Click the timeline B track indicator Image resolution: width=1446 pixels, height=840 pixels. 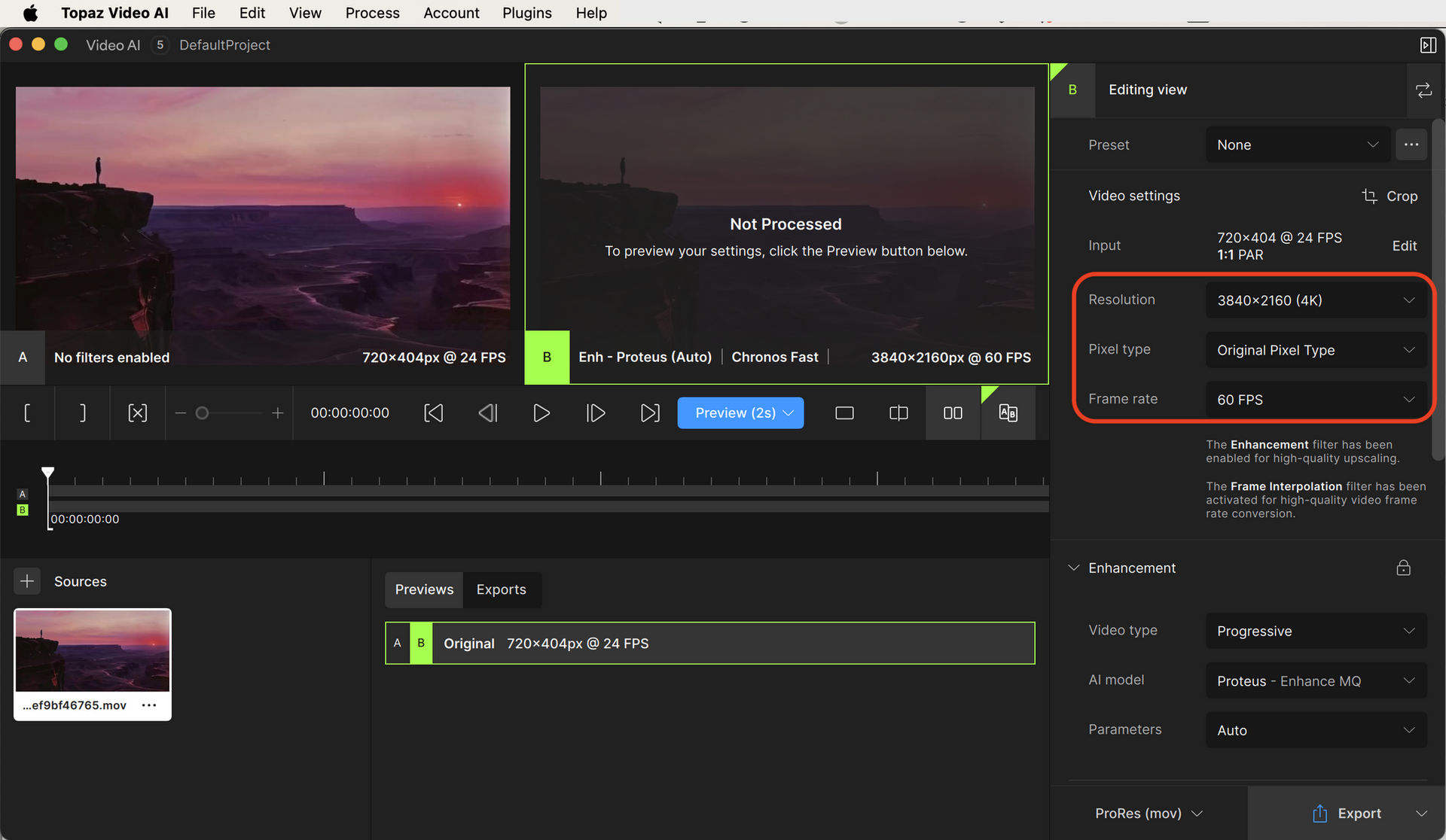23,510
